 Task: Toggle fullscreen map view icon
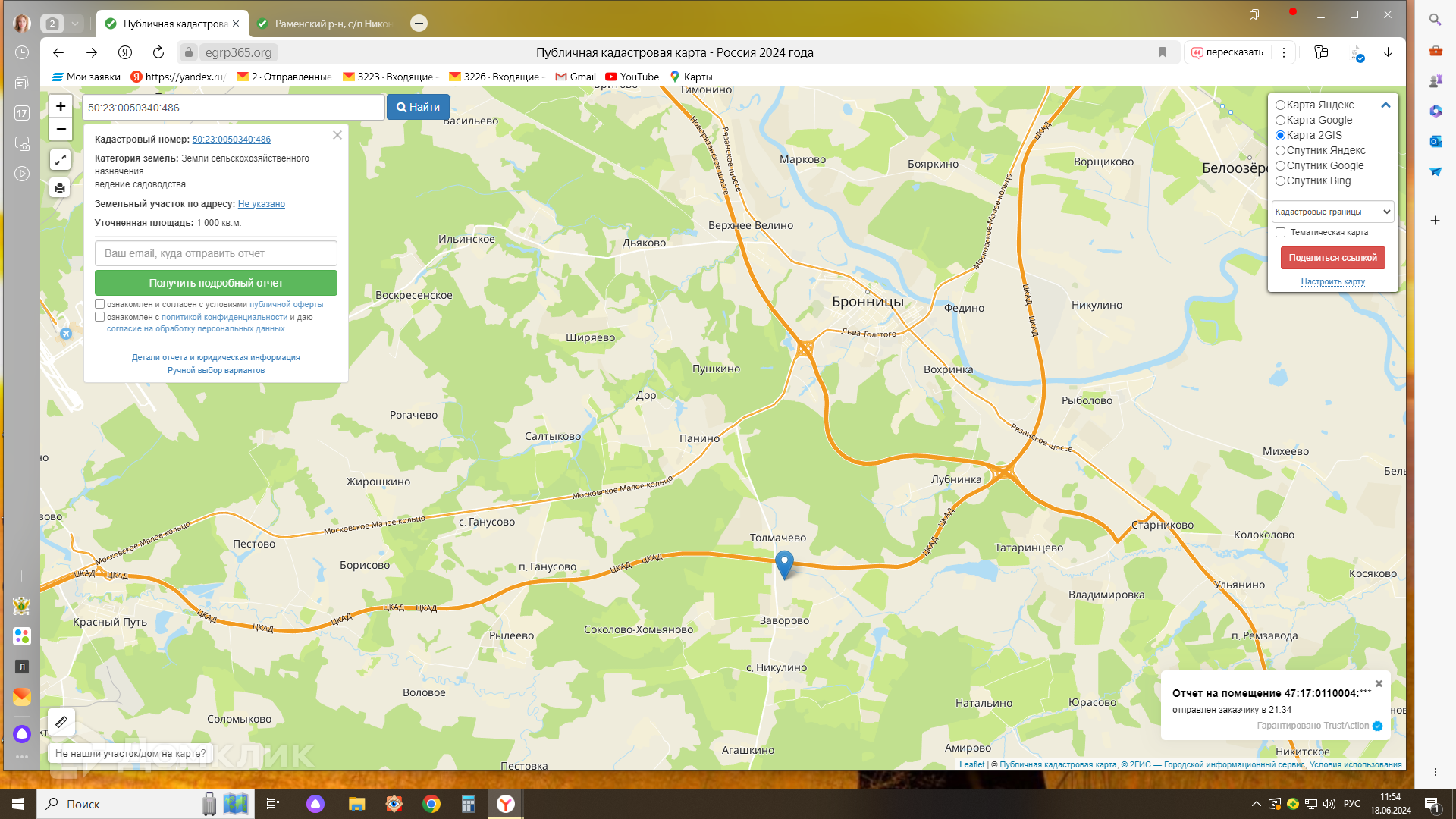coord(61,159)
